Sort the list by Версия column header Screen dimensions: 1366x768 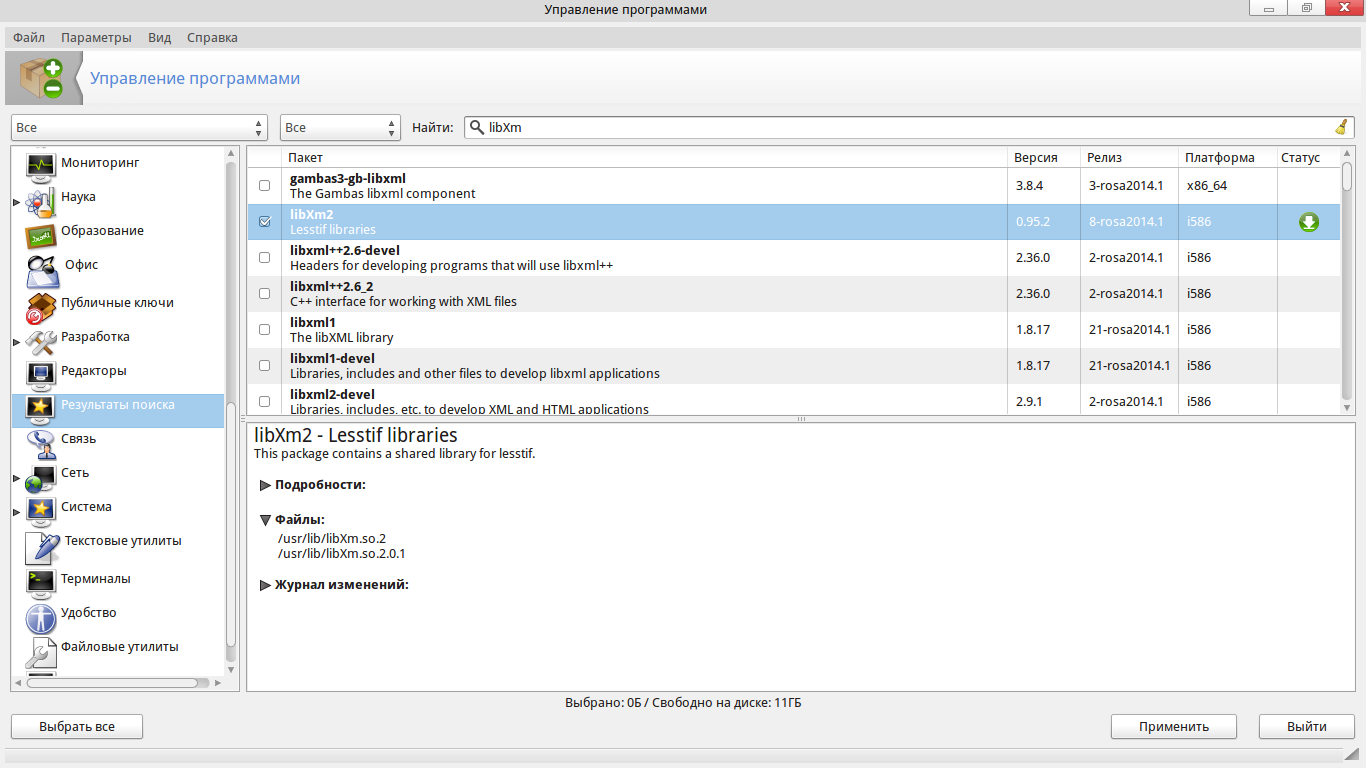1045,158
